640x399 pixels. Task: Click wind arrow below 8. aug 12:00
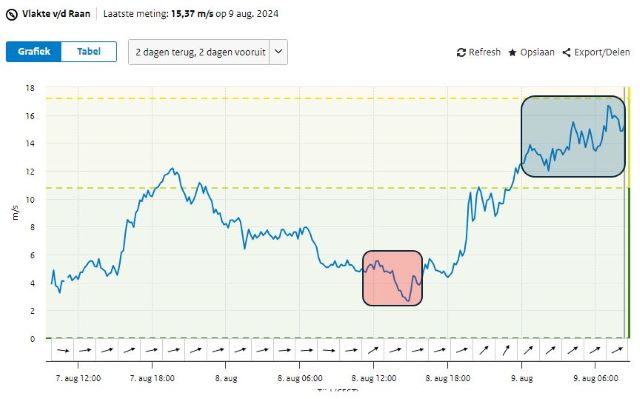tap(373, 350)
